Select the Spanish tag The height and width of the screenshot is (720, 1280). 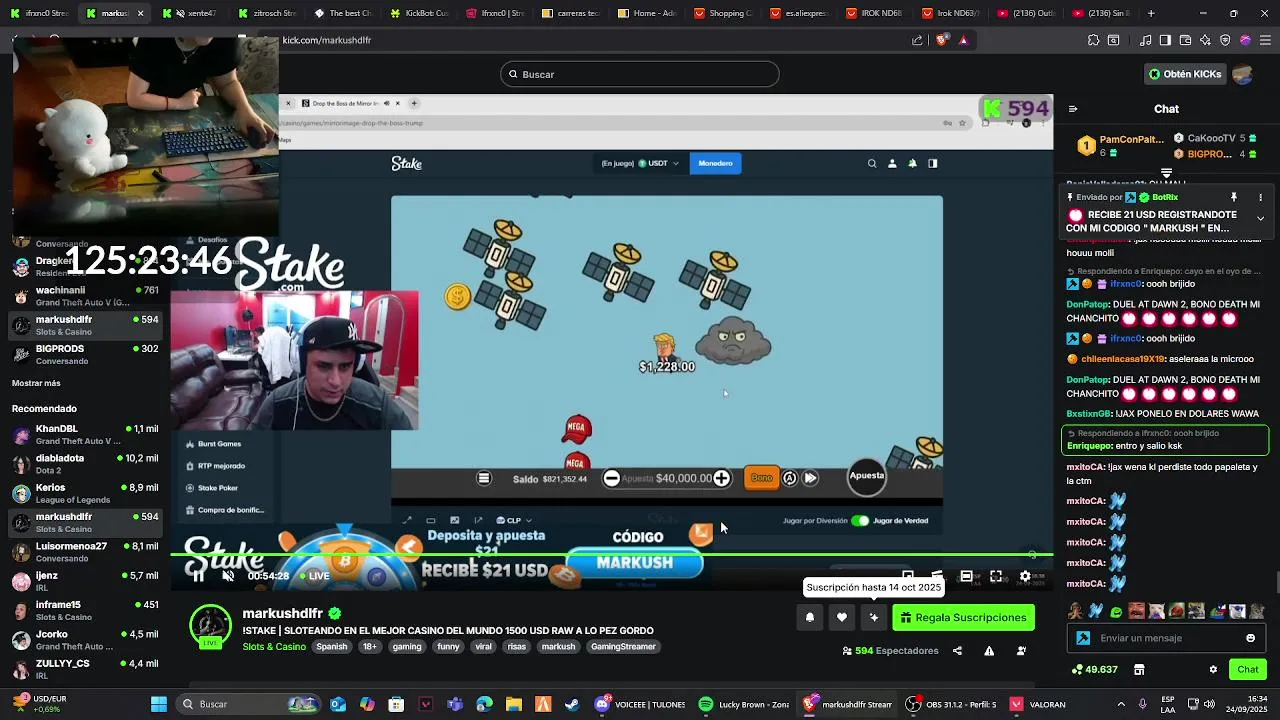coord(332,647)
